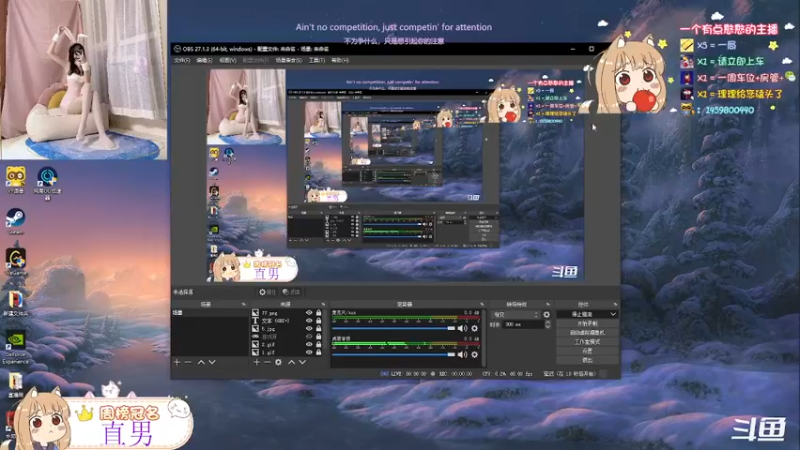Pop out the Controls dock with its header icon
This screenshot has height=450, width=800.
(x=615, y=304)
